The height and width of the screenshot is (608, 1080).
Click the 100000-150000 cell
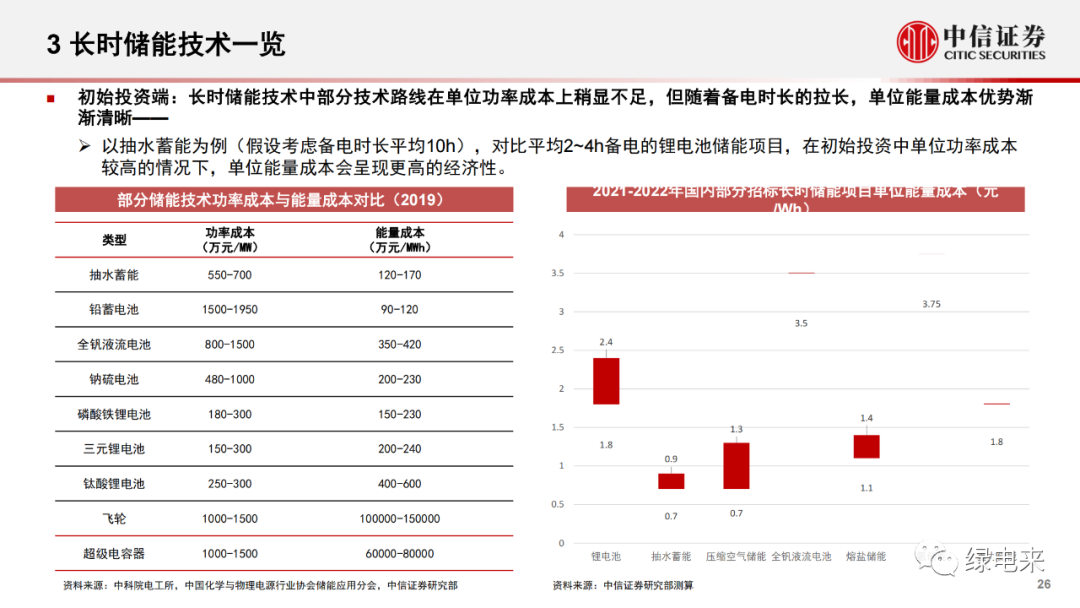[399, 519]
